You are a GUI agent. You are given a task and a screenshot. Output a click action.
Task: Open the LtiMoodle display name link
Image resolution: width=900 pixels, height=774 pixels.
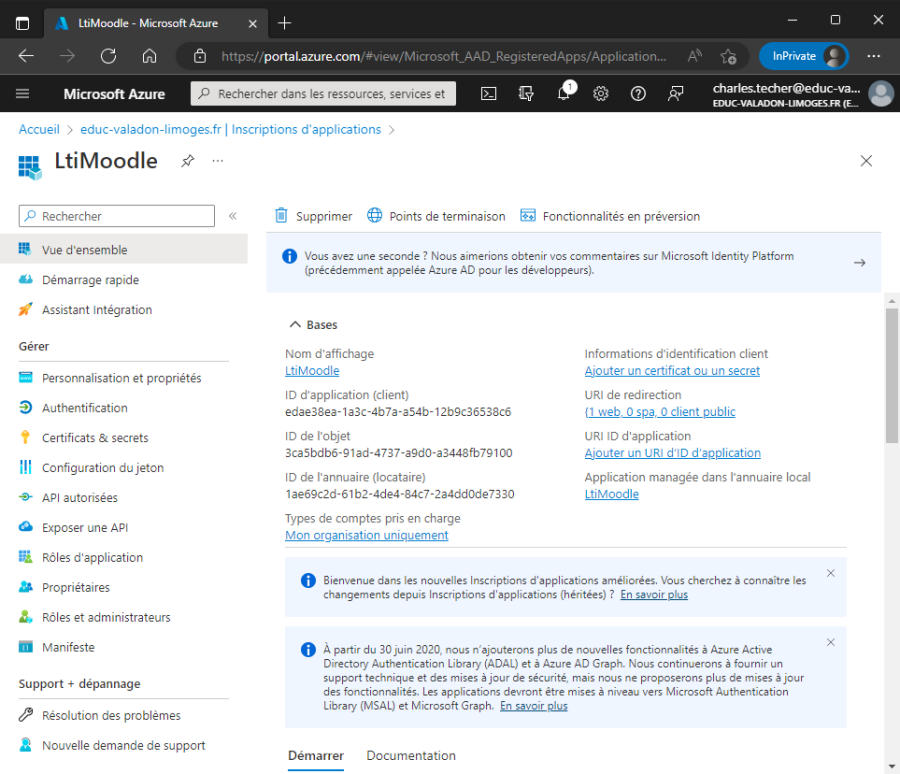(312, 370)
